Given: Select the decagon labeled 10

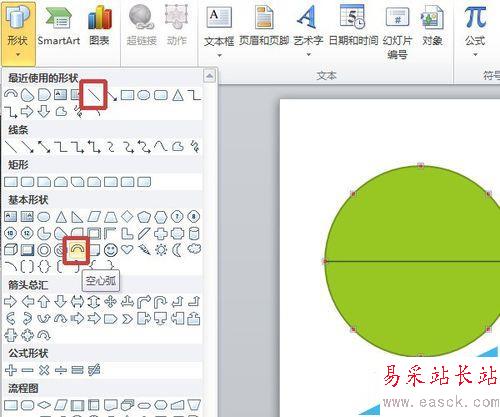Looking at the screenshot, I should 10,233.
